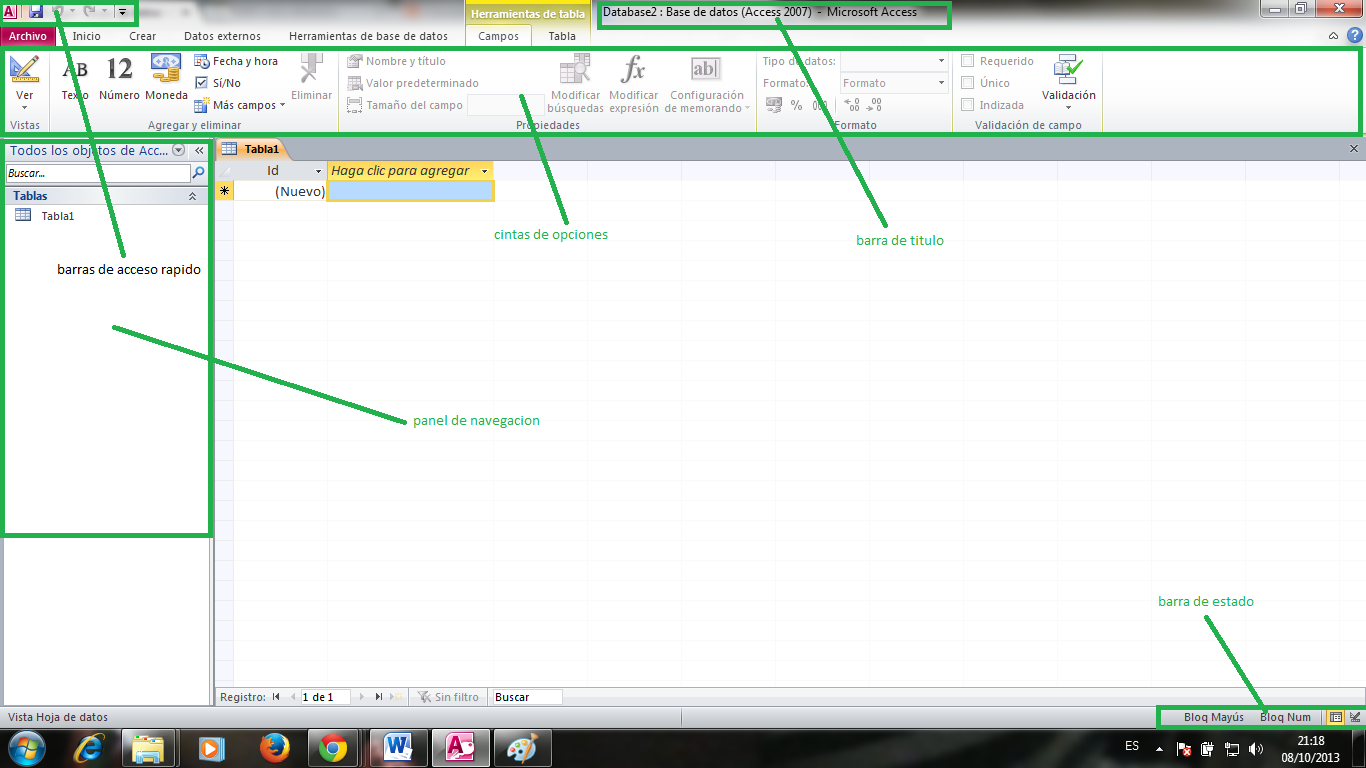
Task: Collapse the Tablas group
Action: click(x=192, y=197)
